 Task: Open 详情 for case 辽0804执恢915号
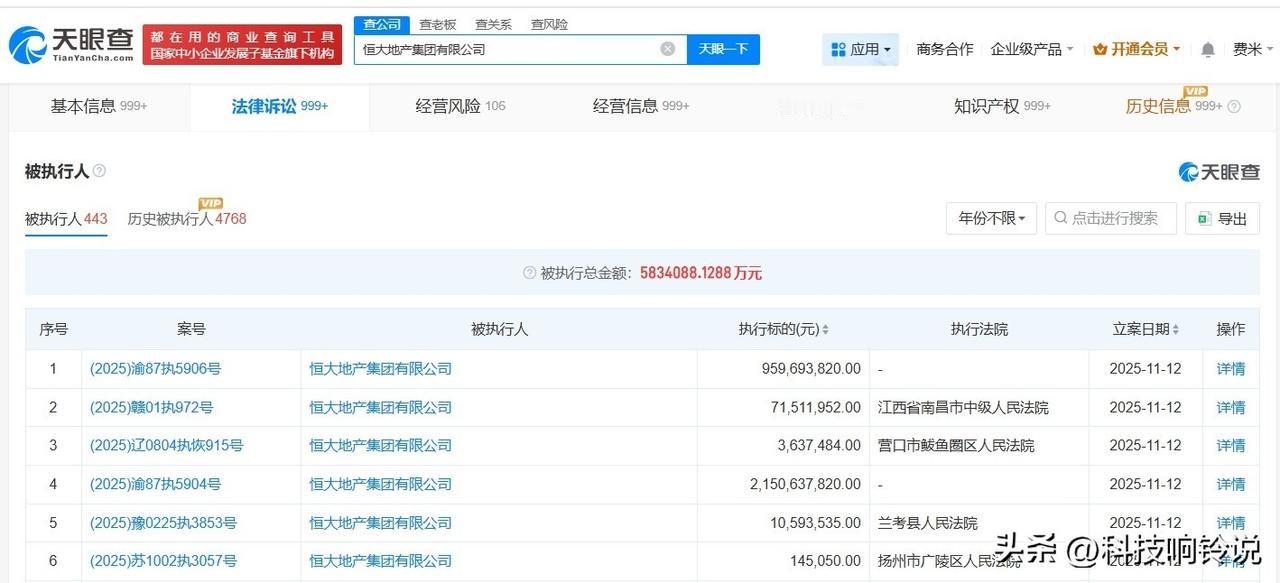click(1231, 446)
